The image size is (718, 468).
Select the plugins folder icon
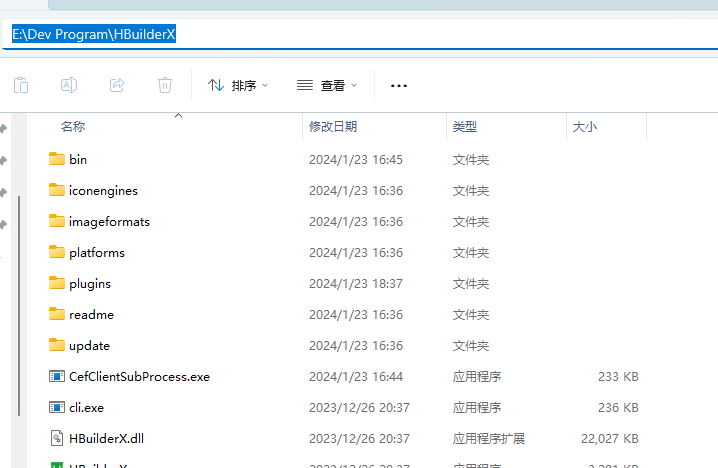[x=57, y=283]
